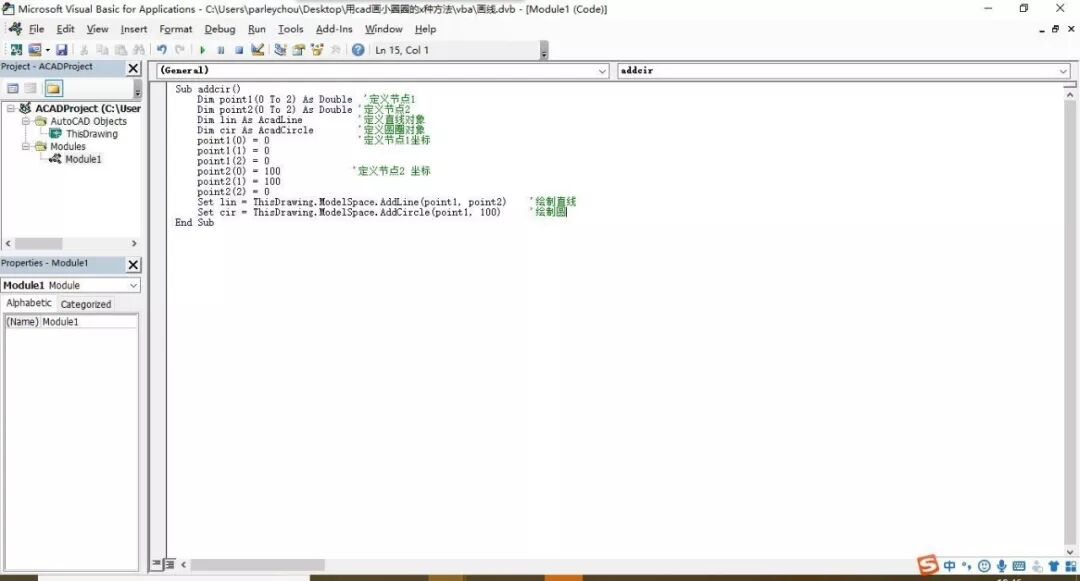Collapse the ACADProject tree node
The height and width of the screenshot is (581, 1080).
10,108
